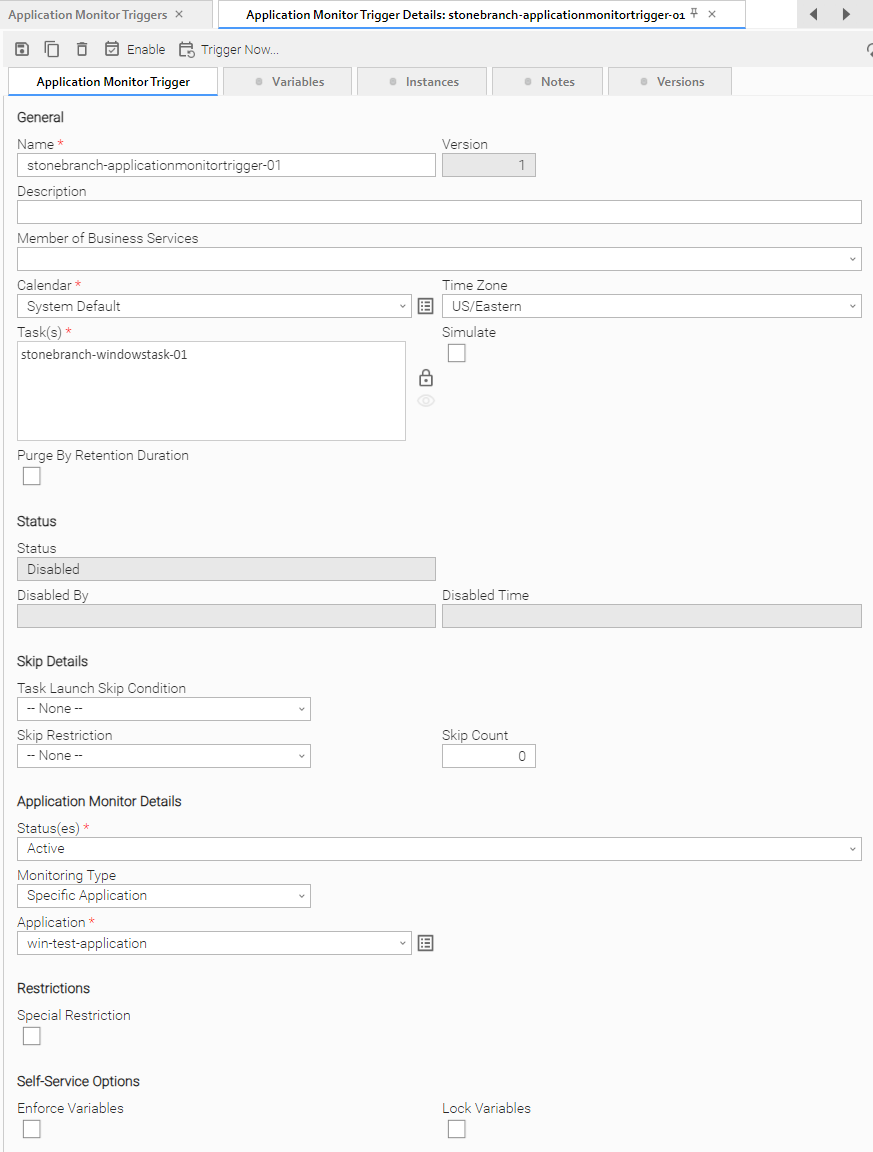Tick the Special Restriction checkbox

pyautogui.click(x=32, y=1036)
